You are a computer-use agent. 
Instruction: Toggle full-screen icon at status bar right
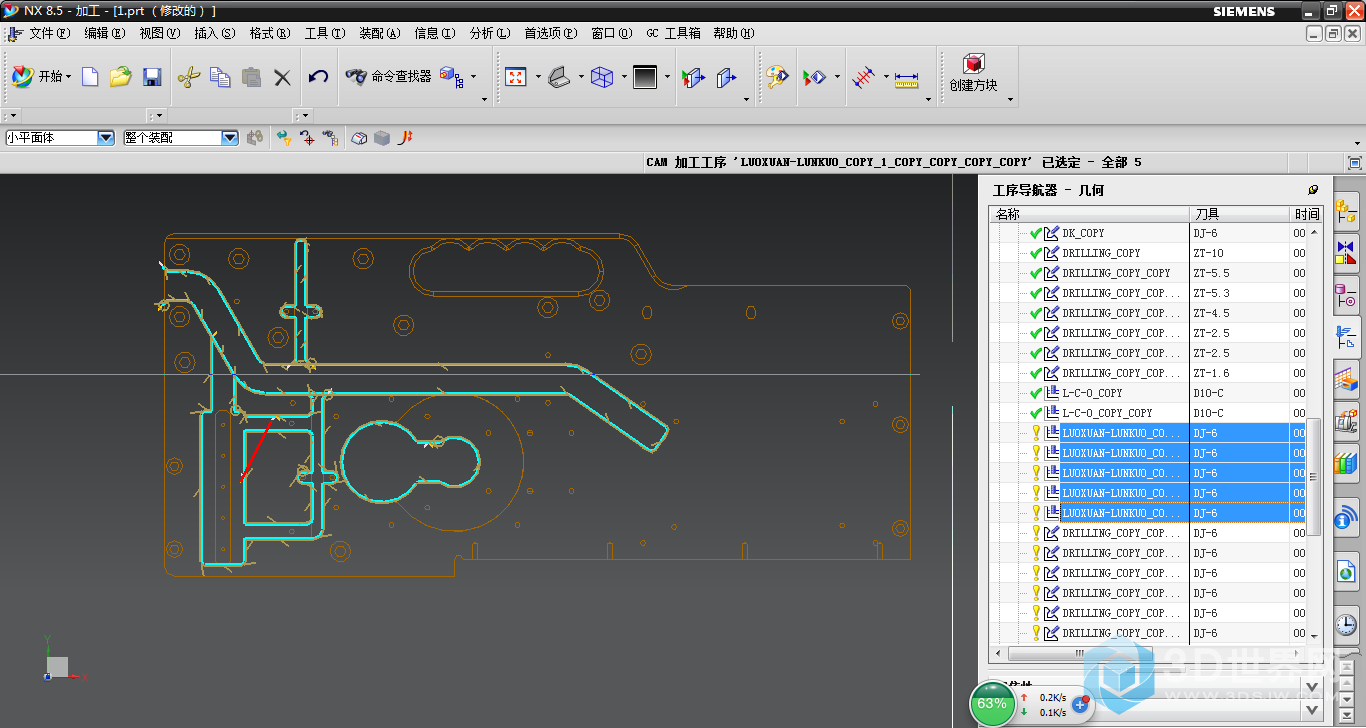pos(1355,162)
